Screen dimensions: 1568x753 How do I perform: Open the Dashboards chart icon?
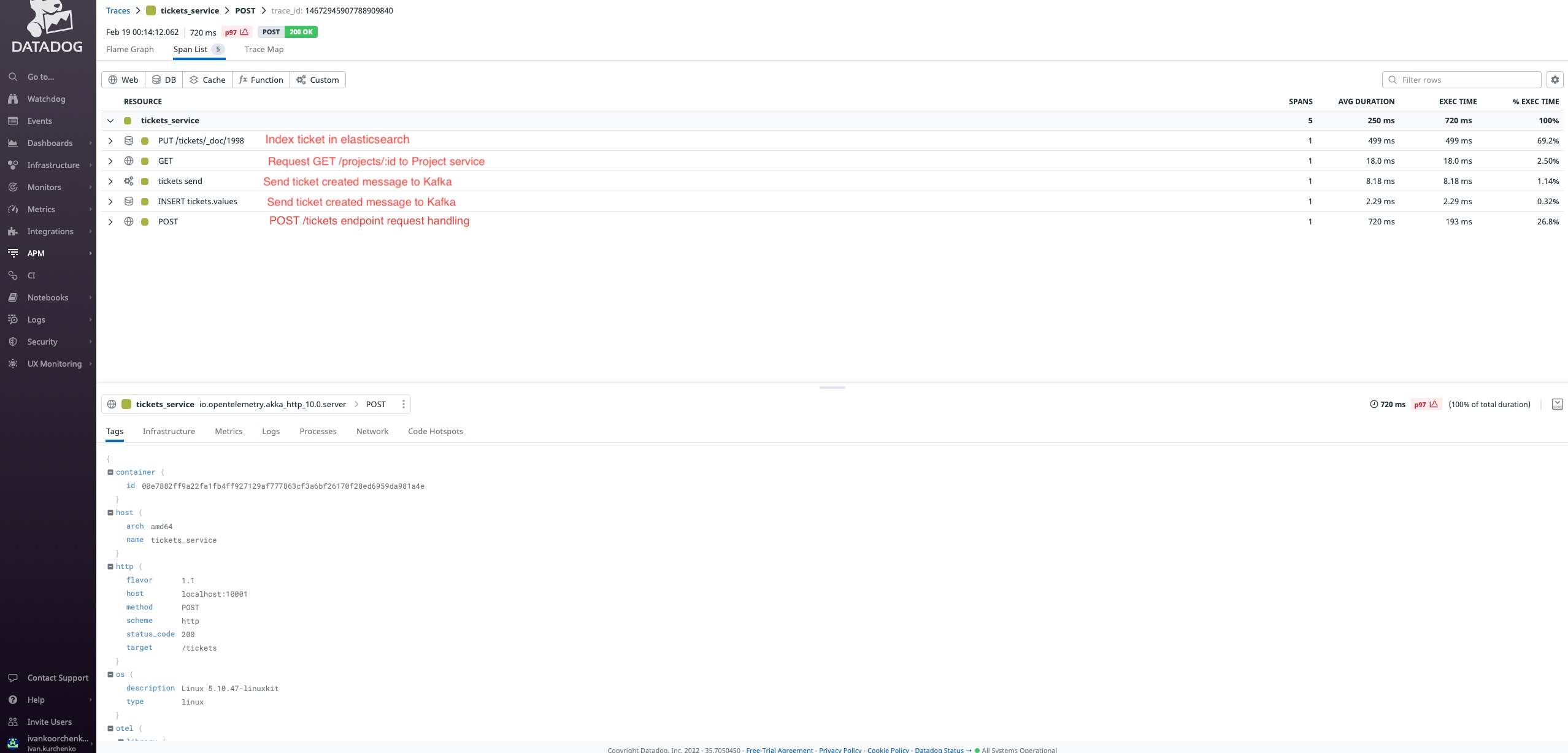(x=13, y=143)
